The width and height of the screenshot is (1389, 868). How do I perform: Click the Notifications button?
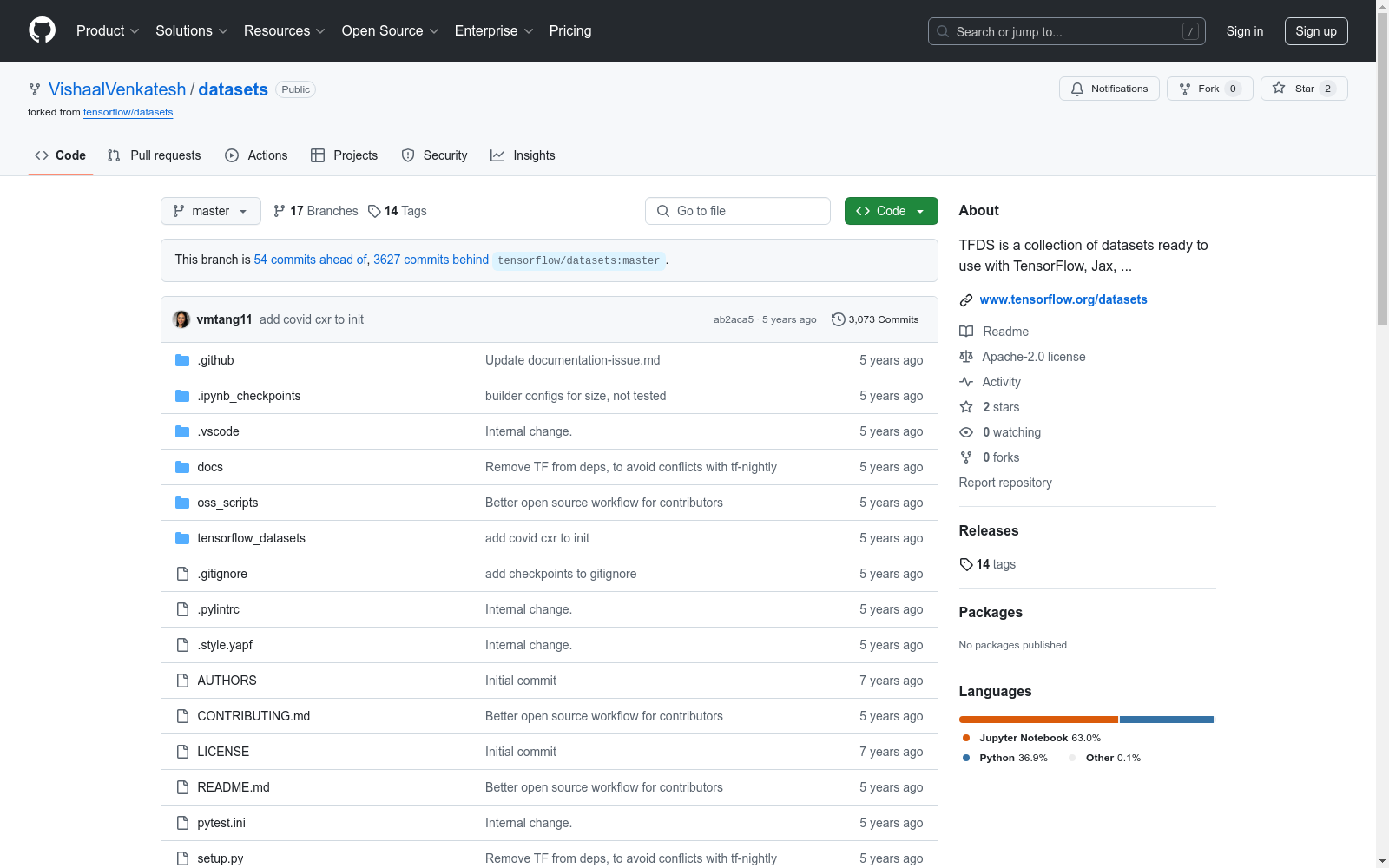pos(1109,89)
